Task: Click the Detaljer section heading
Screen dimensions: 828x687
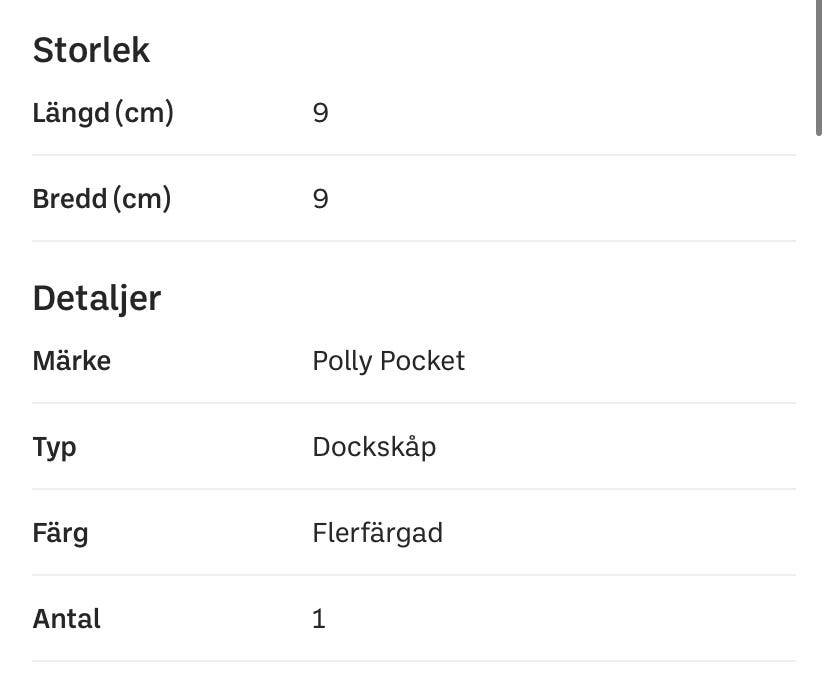Action: [x=96, y=298]
